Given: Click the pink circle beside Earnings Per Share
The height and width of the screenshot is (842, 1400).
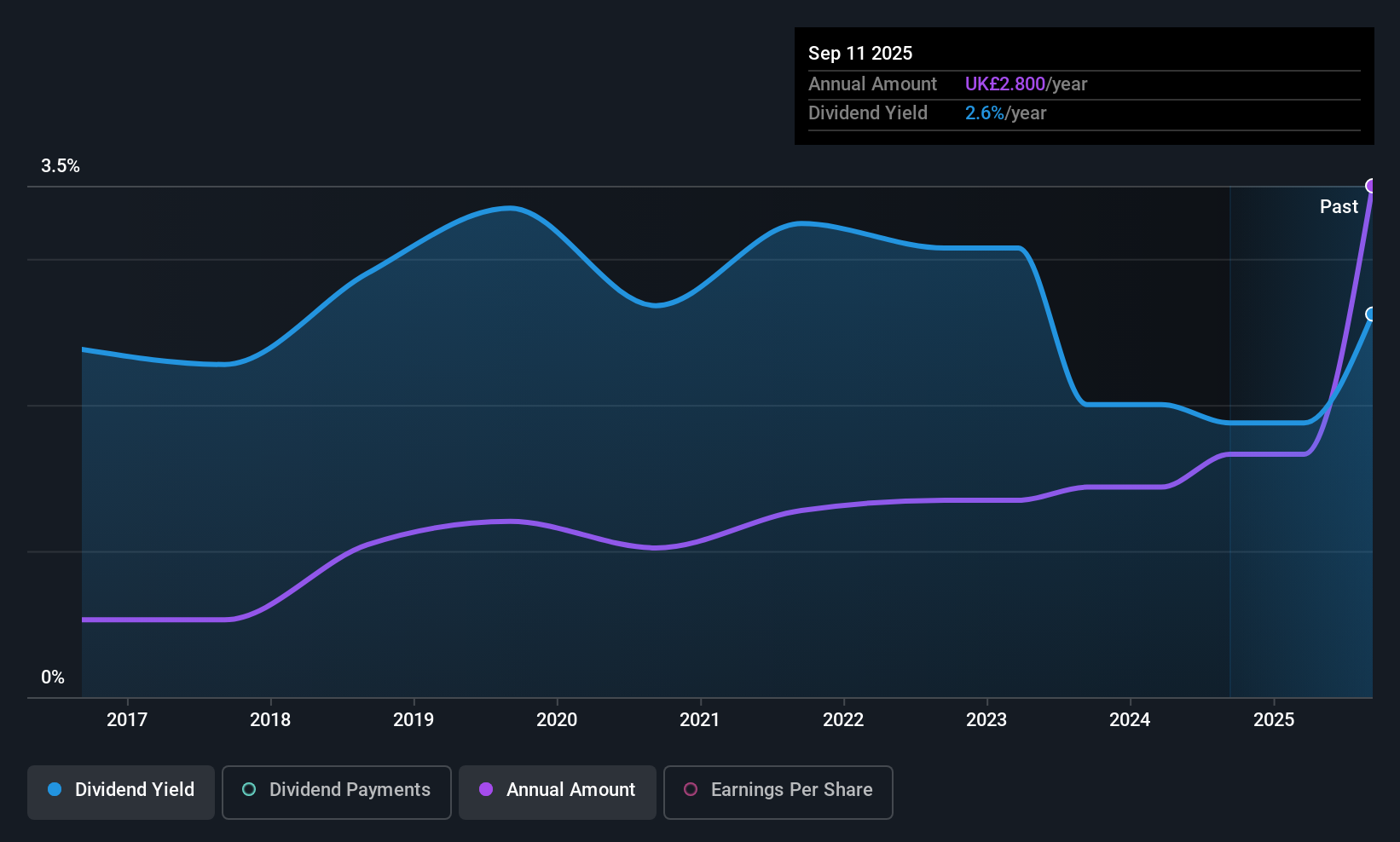Looking at the screenshot, I should [x=691, y=789].
